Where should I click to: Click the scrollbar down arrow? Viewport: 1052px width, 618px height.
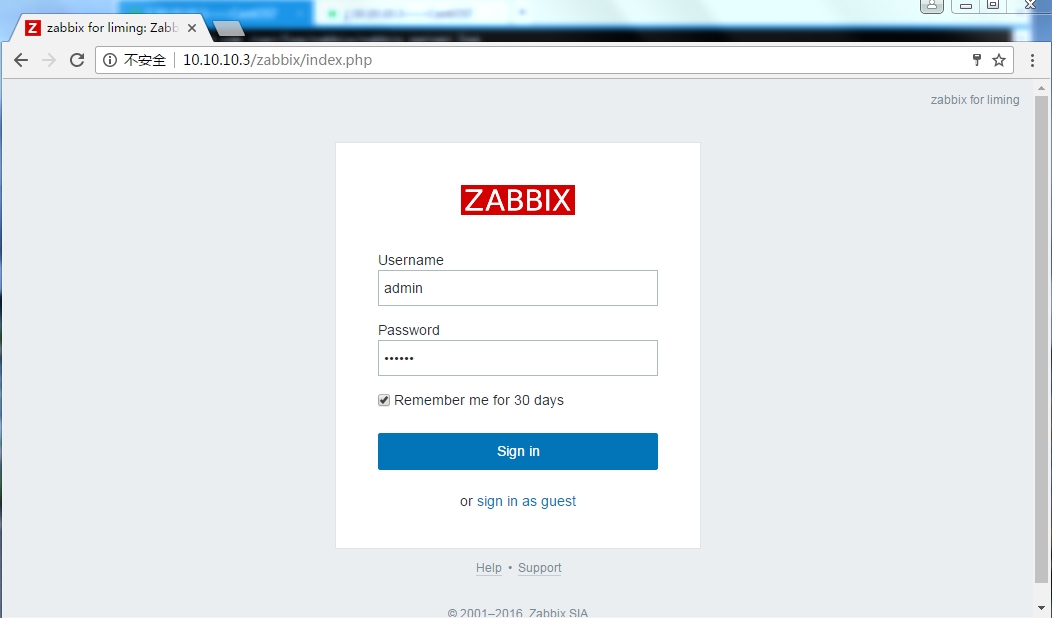pos(1041,609)
